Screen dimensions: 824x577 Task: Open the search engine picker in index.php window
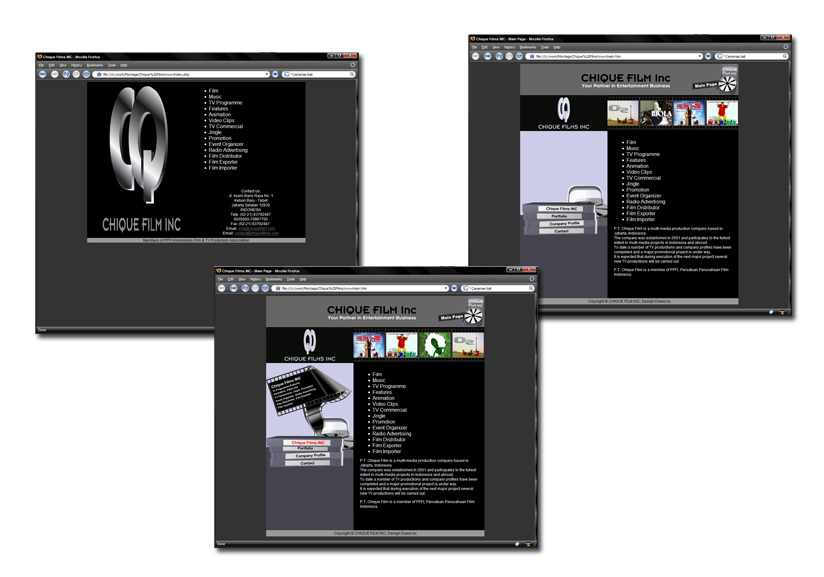click(x=287, y=74)
